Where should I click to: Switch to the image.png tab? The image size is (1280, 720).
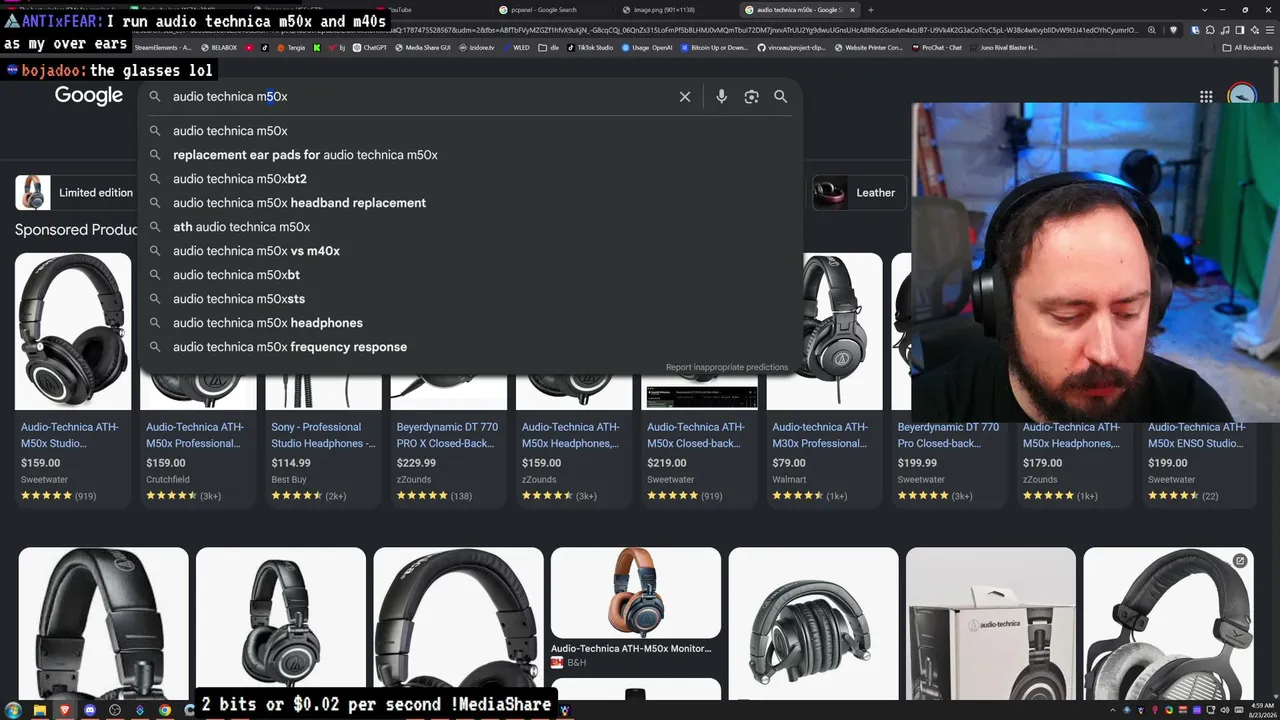coord(664,10)
